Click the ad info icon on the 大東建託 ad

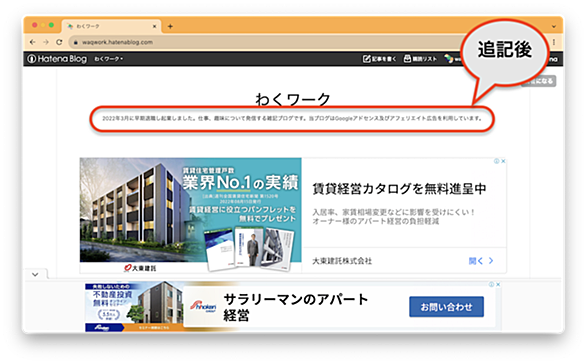(x=497, y=161)
